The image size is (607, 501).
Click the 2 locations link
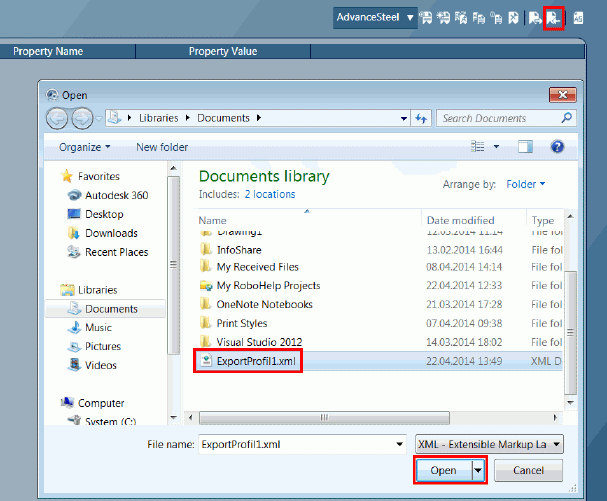270,194
